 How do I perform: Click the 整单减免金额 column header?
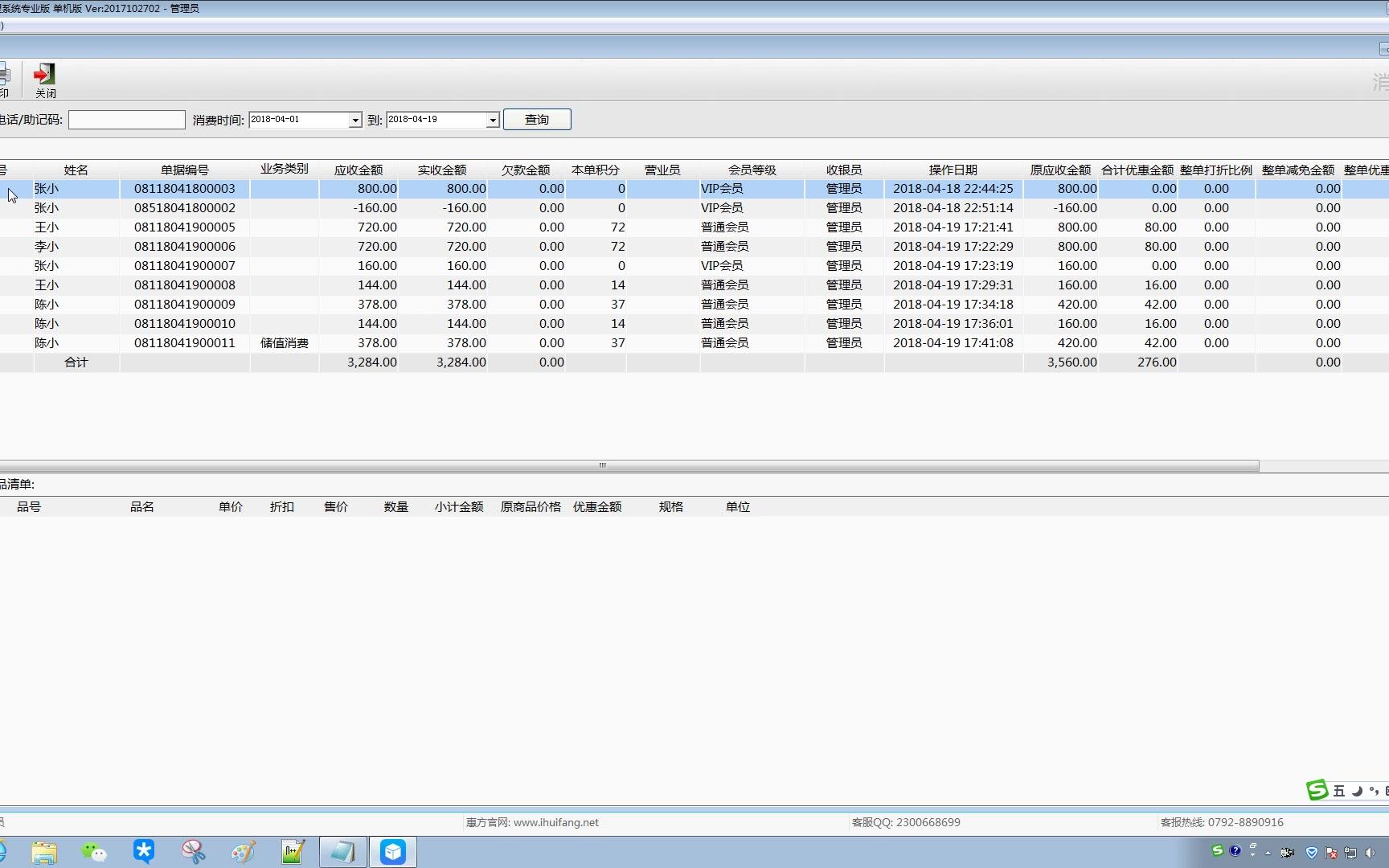[1298, 170]
